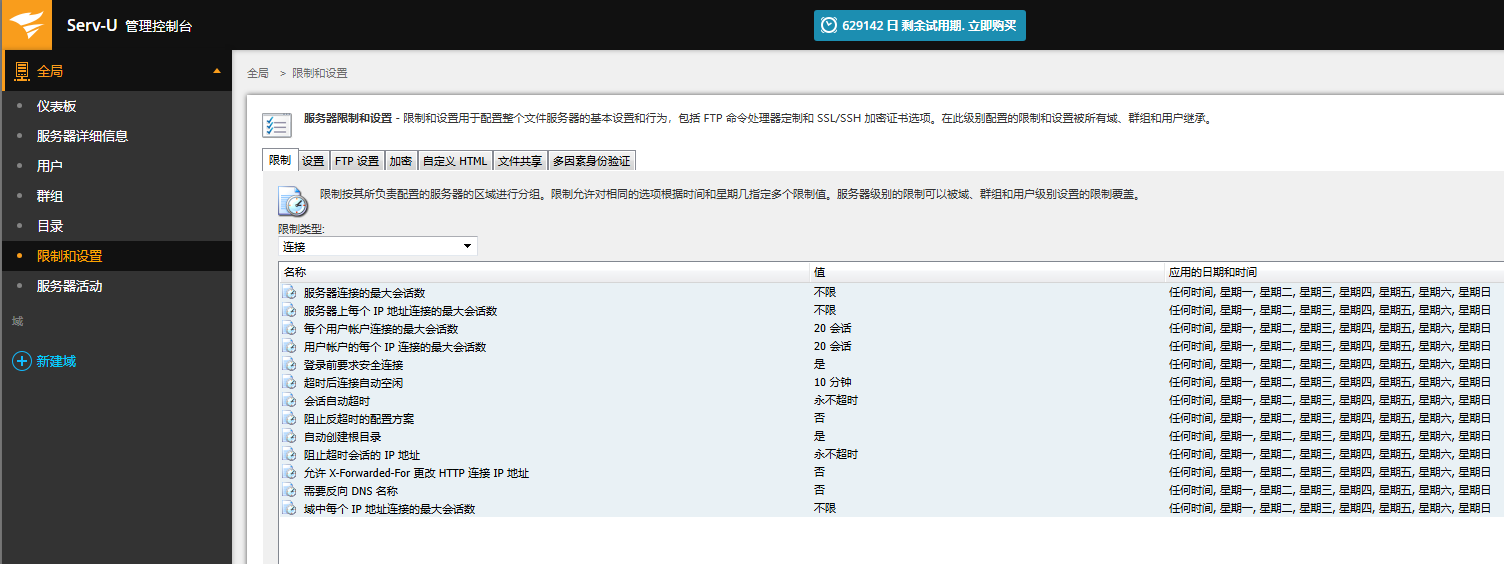
Task: Select the 登录前要求安全连接 row name
Action: tap(353, 365)
